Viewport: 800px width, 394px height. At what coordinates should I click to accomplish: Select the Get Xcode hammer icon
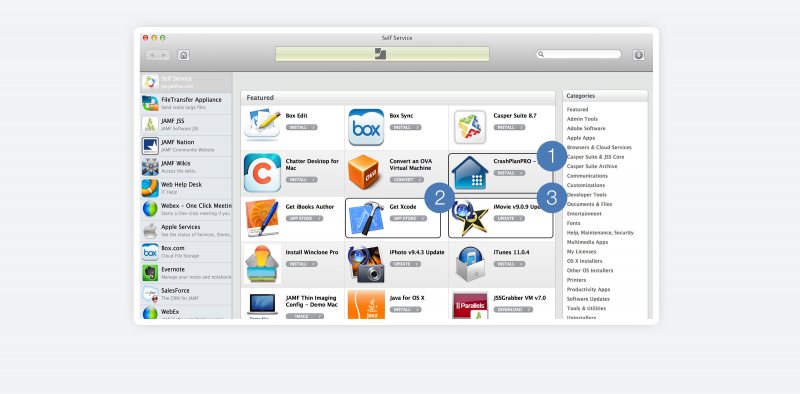[366, 218]
